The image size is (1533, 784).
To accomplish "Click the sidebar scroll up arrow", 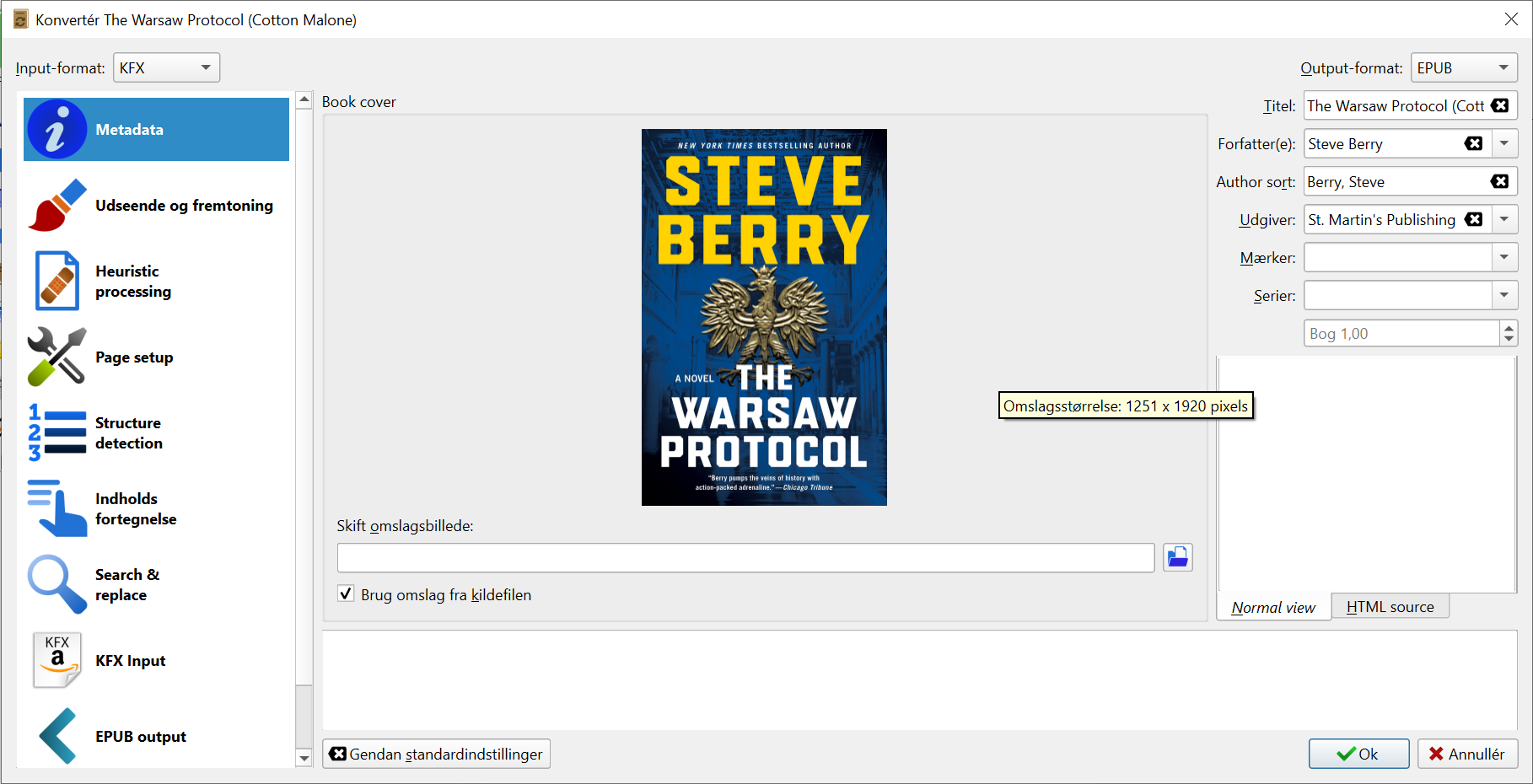I will pos(304,99).
